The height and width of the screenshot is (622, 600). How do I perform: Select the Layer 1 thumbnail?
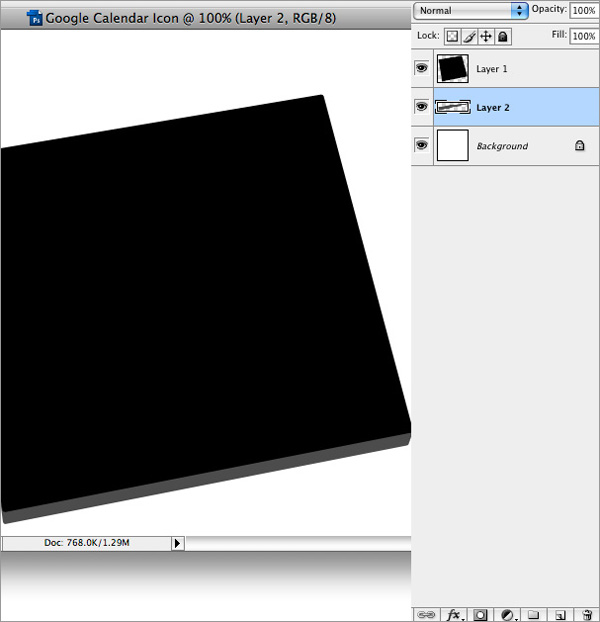tap(452, 69)
